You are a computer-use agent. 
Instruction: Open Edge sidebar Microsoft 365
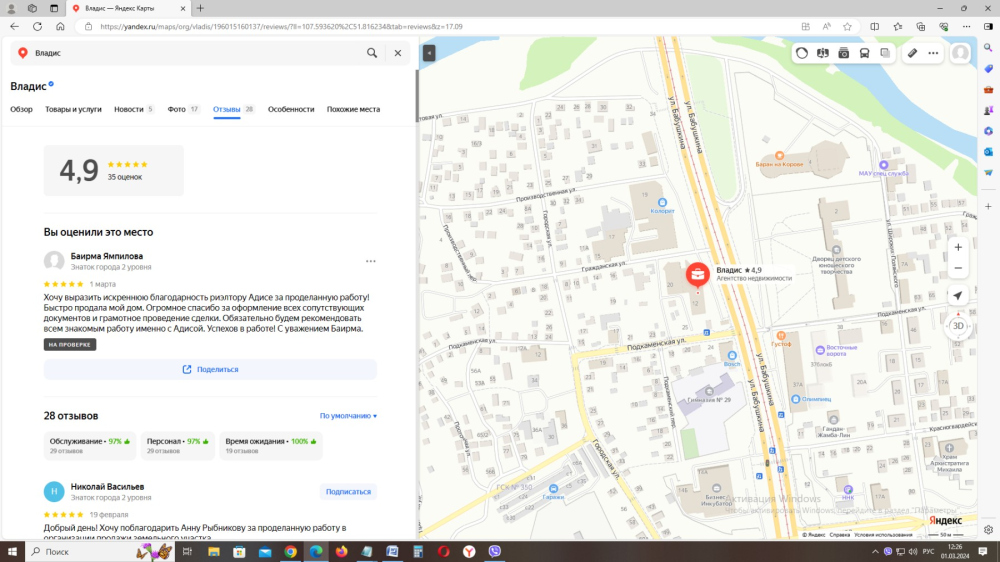pos(989,131)
